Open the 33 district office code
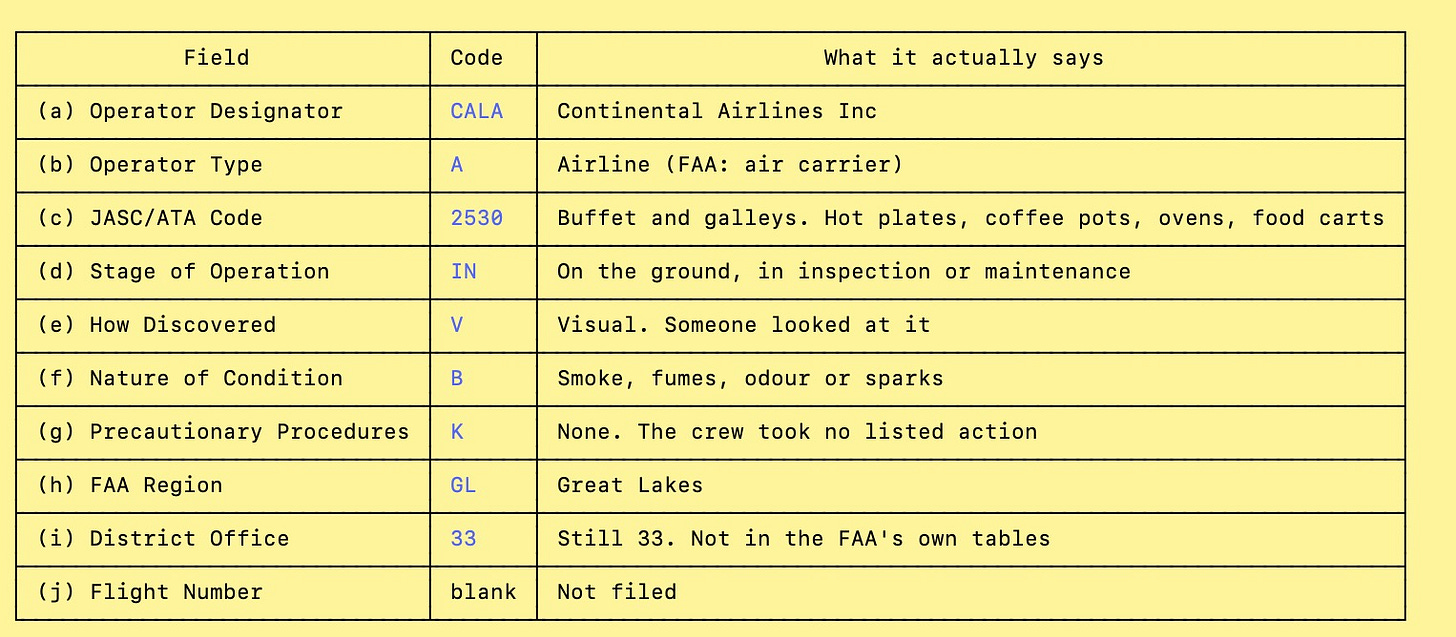Image resolution: width=1456 pixels, height=637 pixels. (x=463, y=539)
